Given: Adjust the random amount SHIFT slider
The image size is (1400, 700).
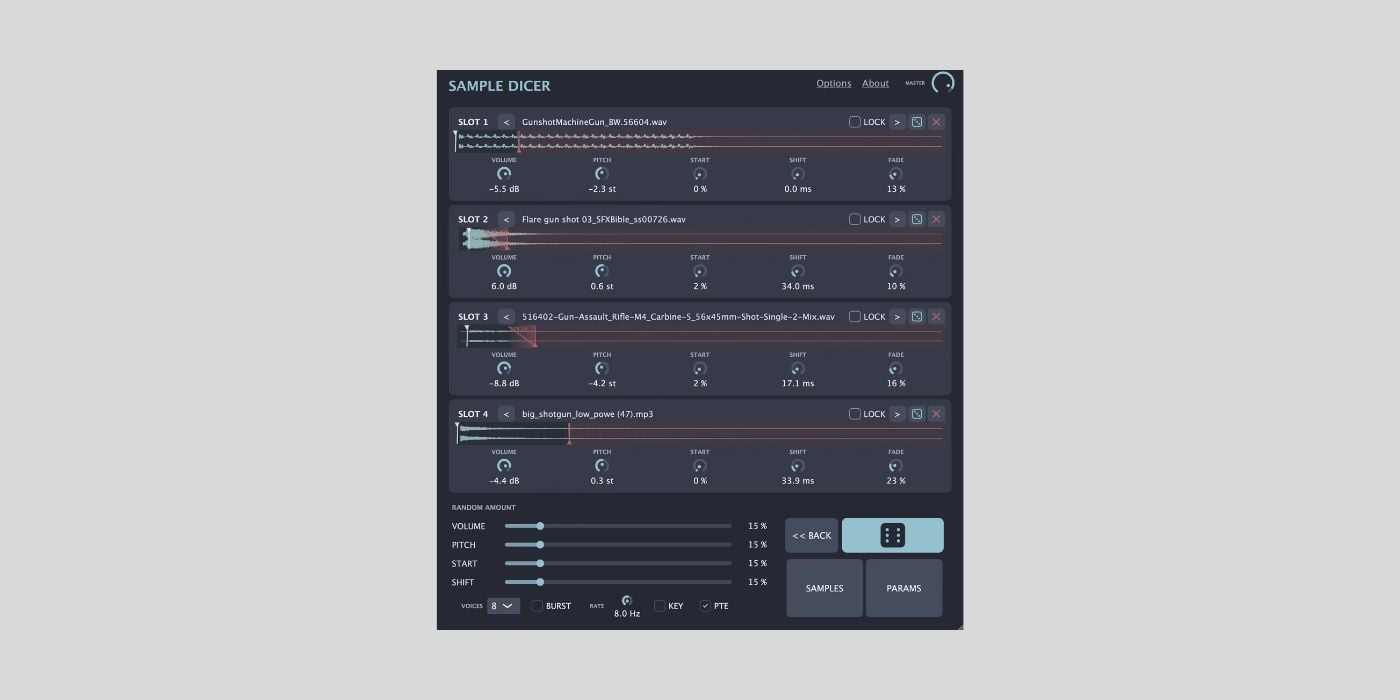Looking at the screenshot, I should (618, 582).
